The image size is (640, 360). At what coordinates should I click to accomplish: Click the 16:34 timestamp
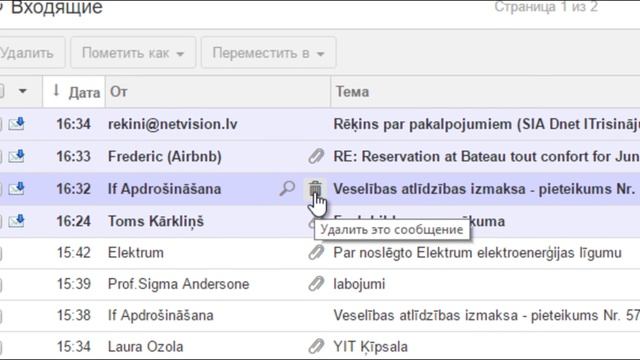(73, 124)
